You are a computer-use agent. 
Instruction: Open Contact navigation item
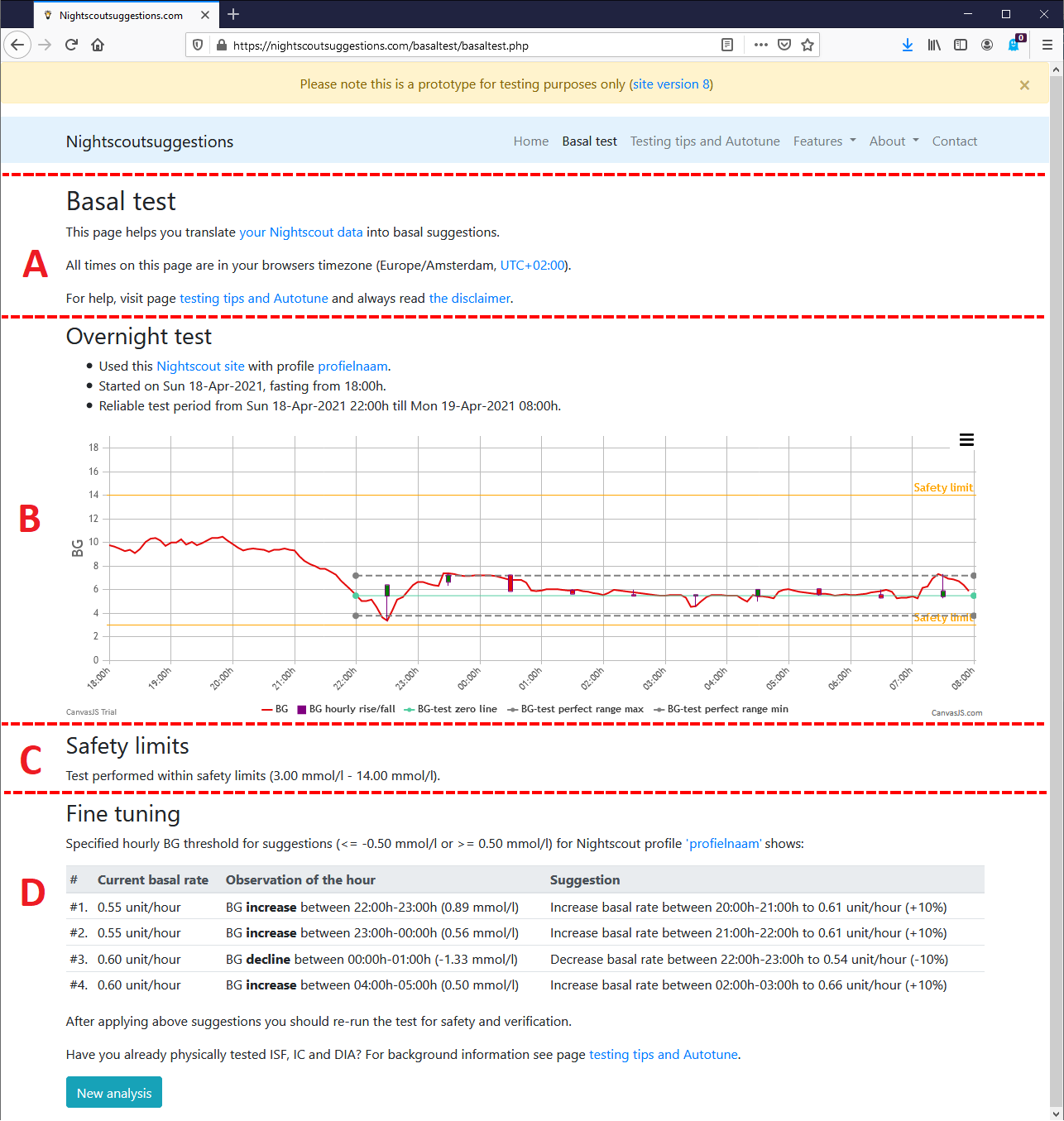(955, 141)
